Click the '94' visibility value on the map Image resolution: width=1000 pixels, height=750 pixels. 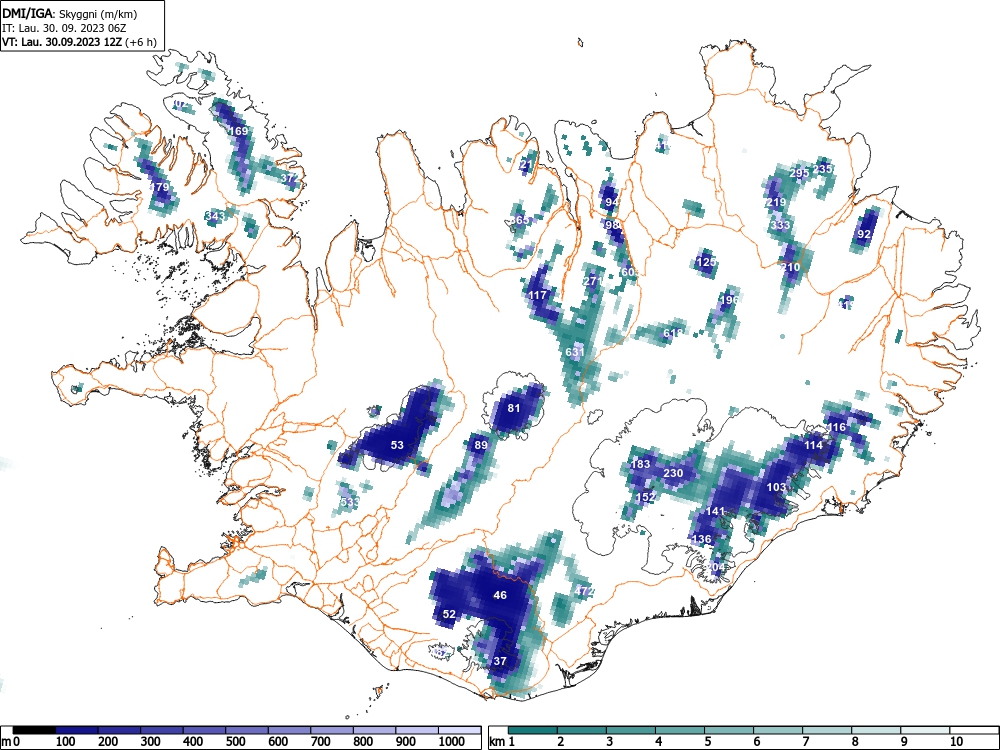(x=612, y=202)
